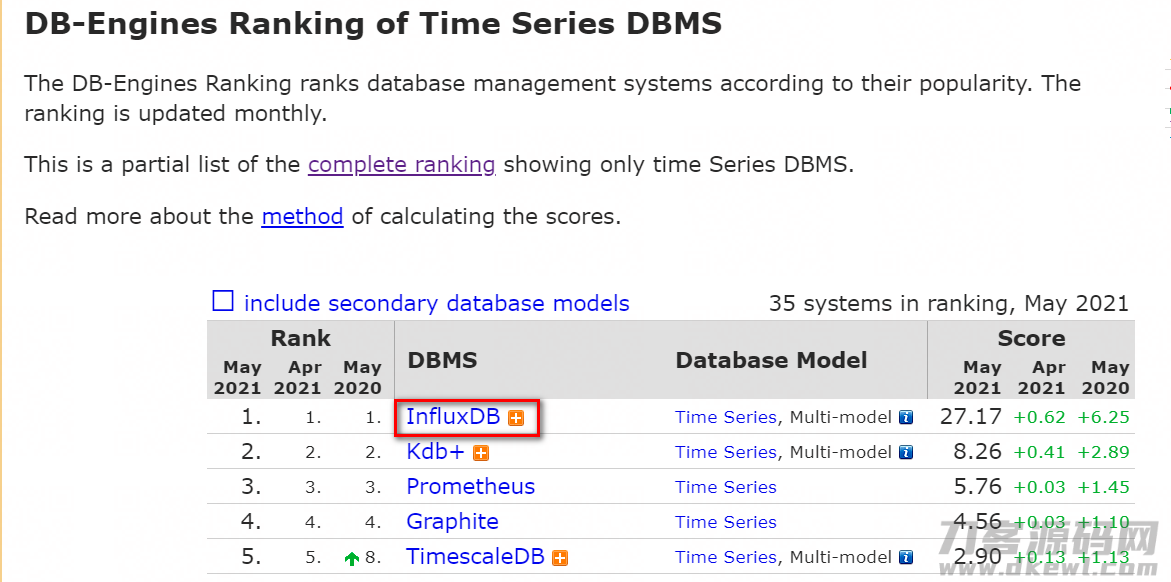The image size is (1171, 582).
Task: Click the Time Series model link for Graphite
Action: point(726,522)
